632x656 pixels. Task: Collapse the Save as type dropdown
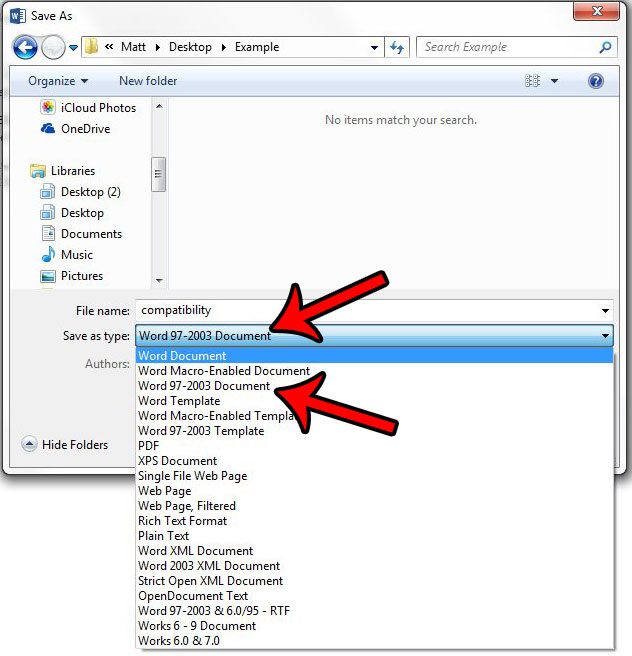tap(605, 336)
